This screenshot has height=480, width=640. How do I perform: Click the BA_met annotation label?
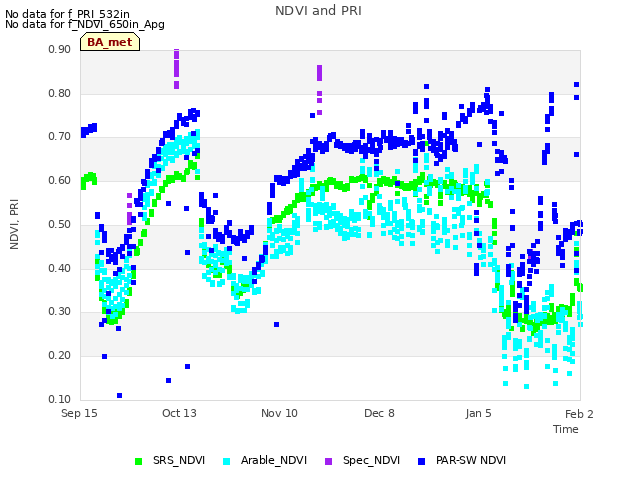[x=110, y=42]
